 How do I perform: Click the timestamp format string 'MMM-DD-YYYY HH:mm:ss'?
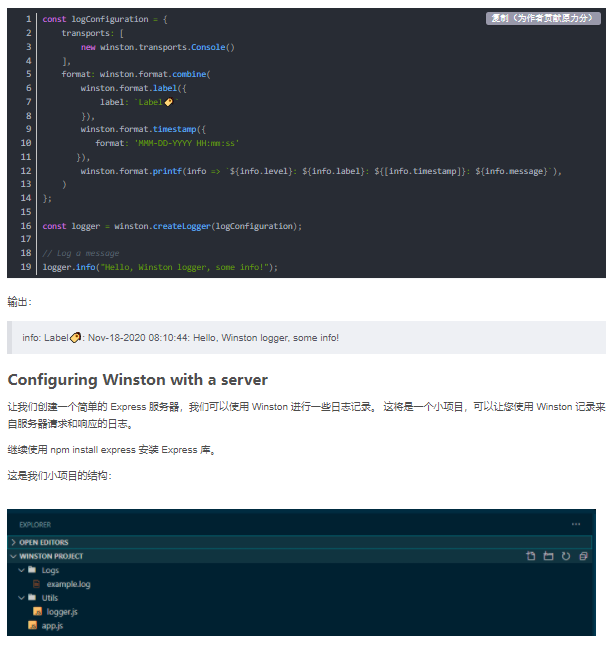[187, 143]
